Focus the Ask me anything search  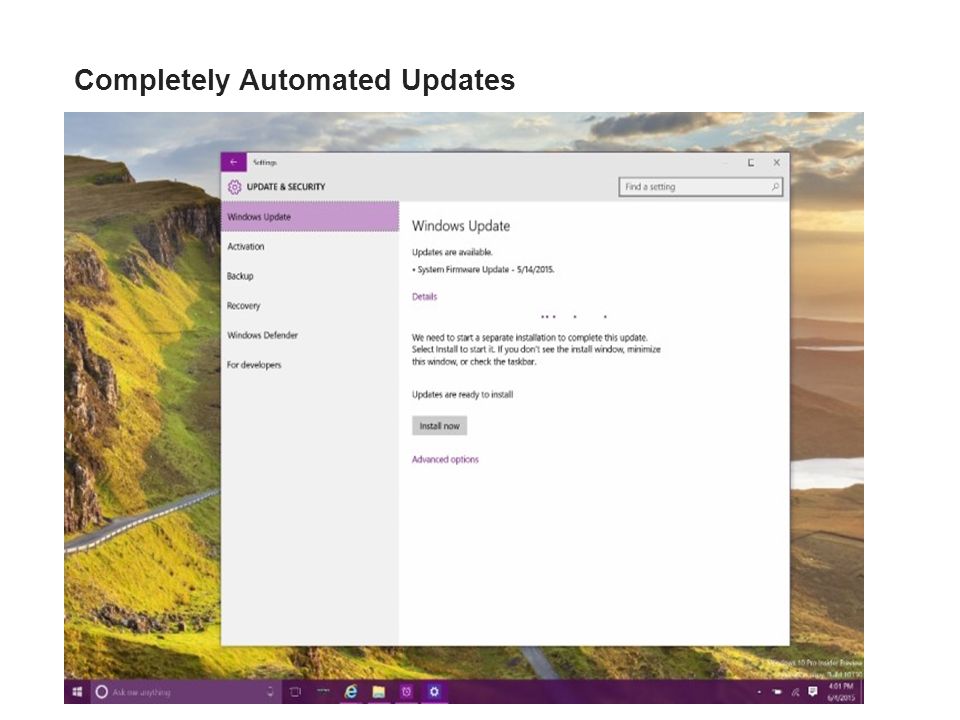[x=186, y=692]
